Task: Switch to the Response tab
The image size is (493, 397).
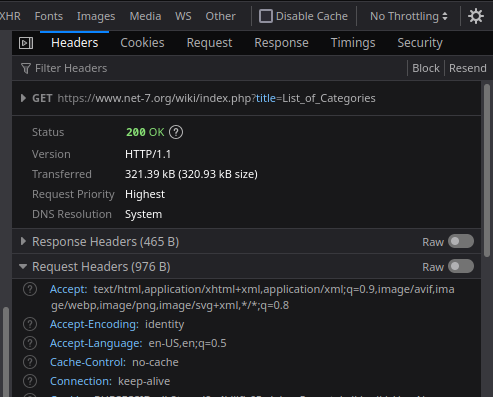Action: [281, 43]
